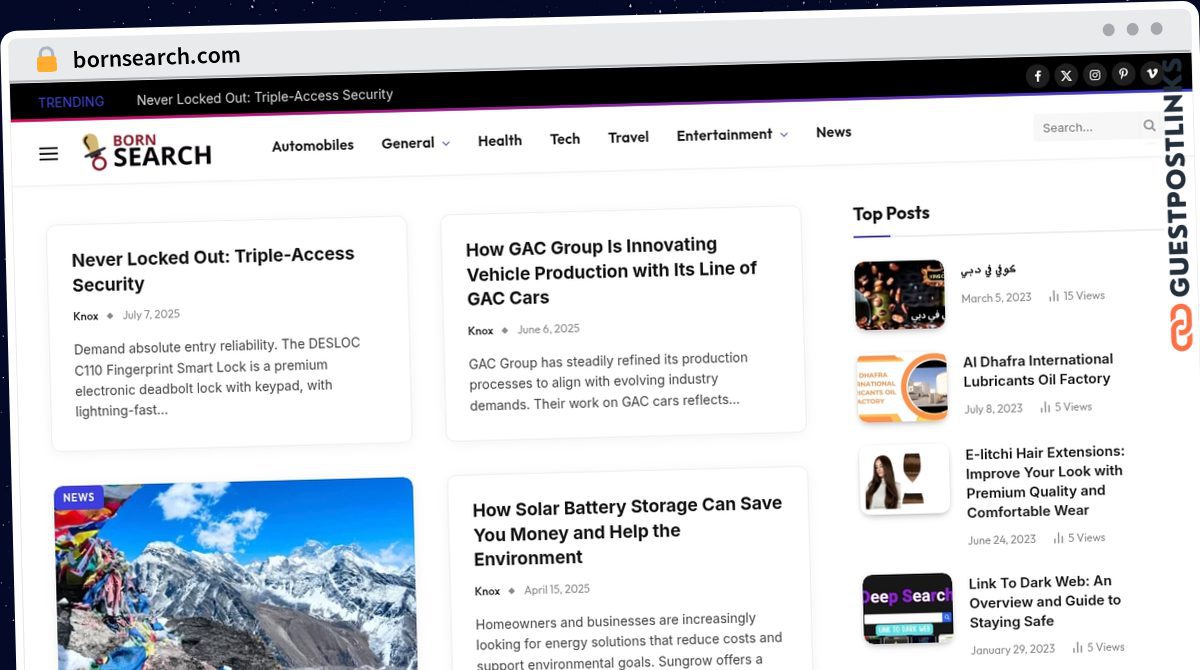This screenshot has height=670, width=1200.
Task: Open How GAC Group Is Innovating article
Action: point(611,271)
